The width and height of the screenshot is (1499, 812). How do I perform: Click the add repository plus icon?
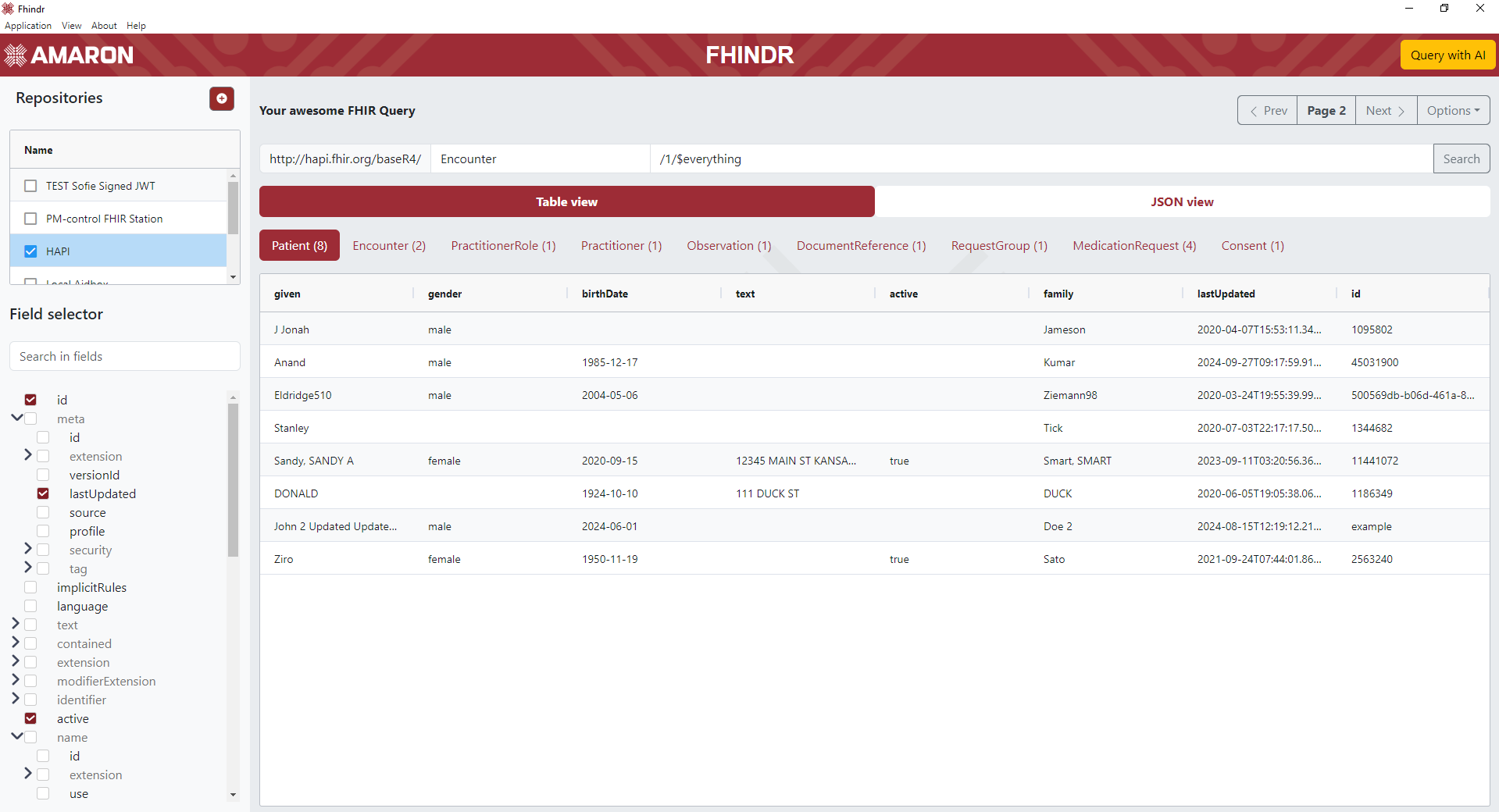[x=222, y=98]
